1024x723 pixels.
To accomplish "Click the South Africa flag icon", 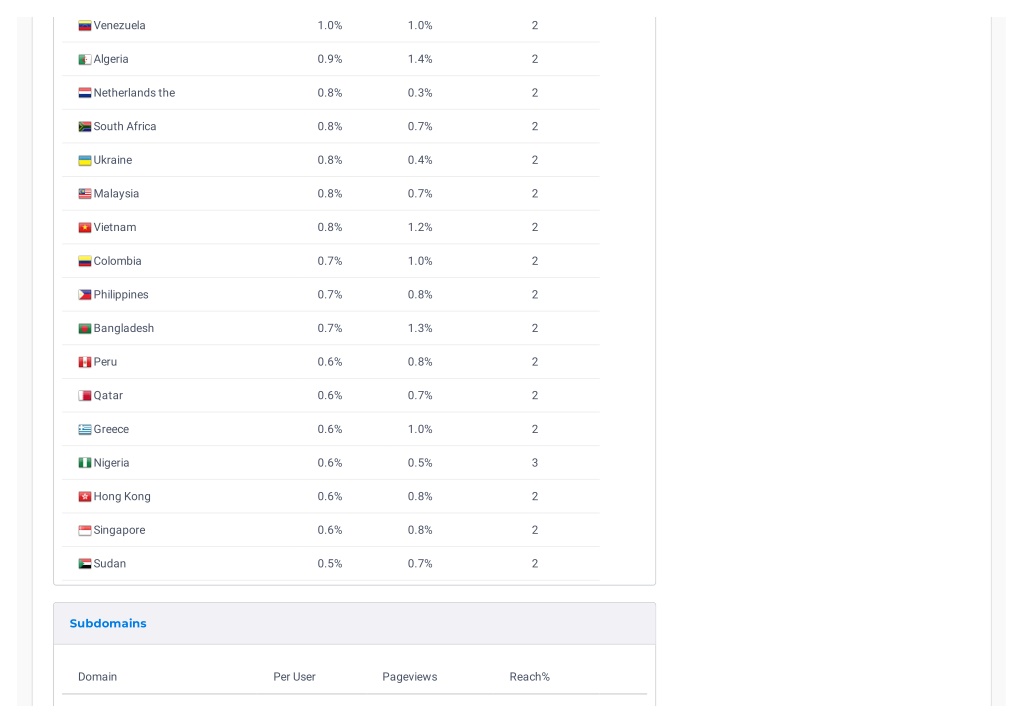I will point(85,127).
